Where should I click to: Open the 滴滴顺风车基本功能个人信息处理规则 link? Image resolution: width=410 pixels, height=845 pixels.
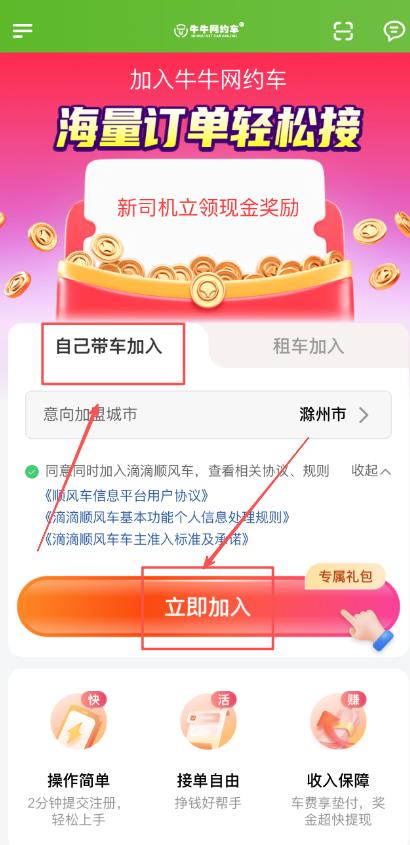168,517
